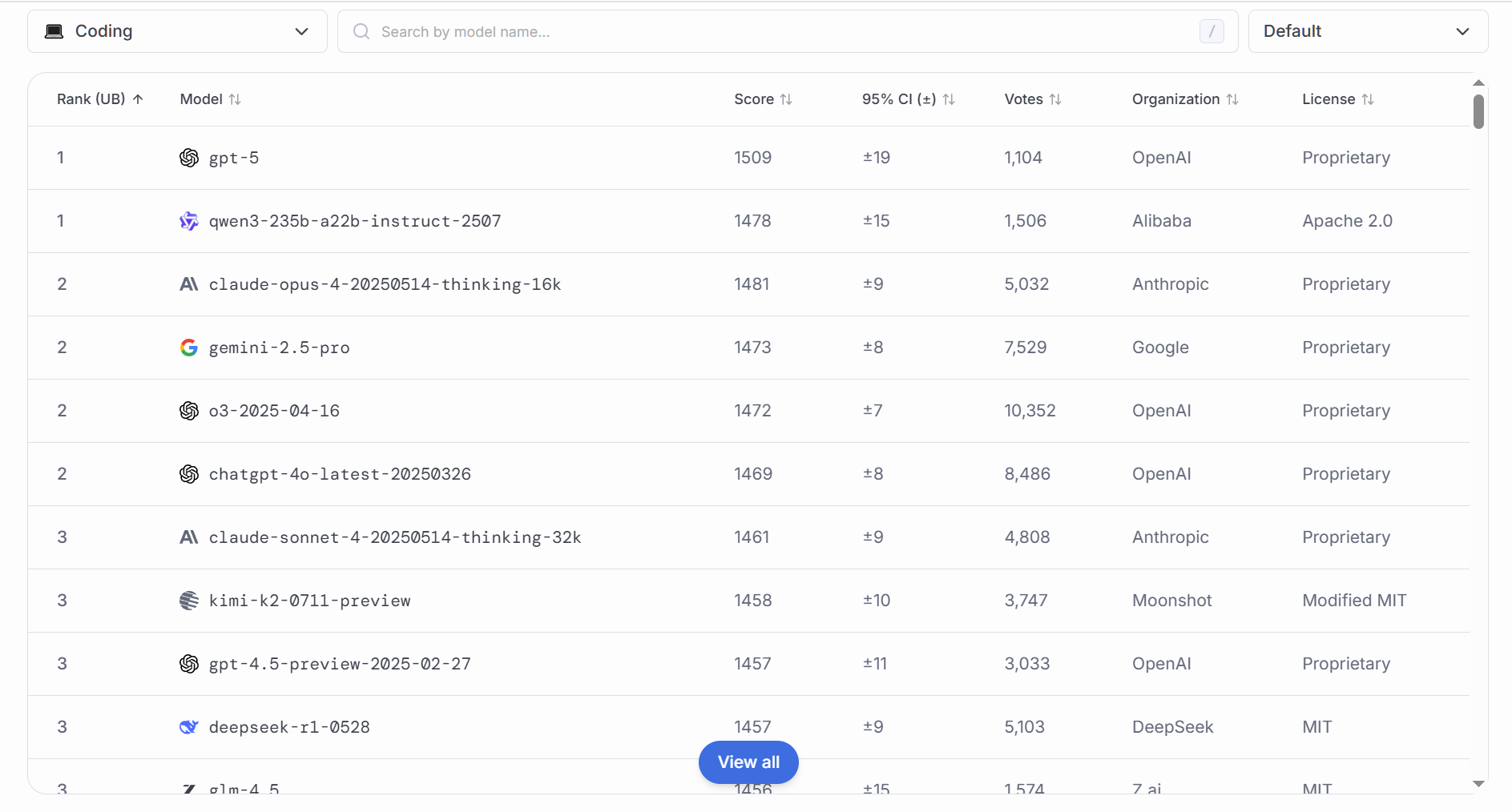Image resolution: width=1512 pixels, height=812 pixels.
Task: Click the OpenAI logo beside chatgpt-4o-latest-20250326
Action: [x=189, y=474]
